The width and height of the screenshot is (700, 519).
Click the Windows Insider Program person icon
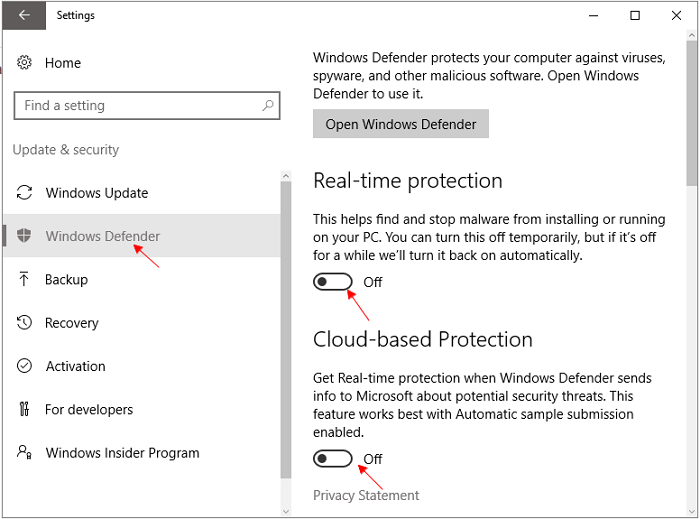tap(25, 452)
